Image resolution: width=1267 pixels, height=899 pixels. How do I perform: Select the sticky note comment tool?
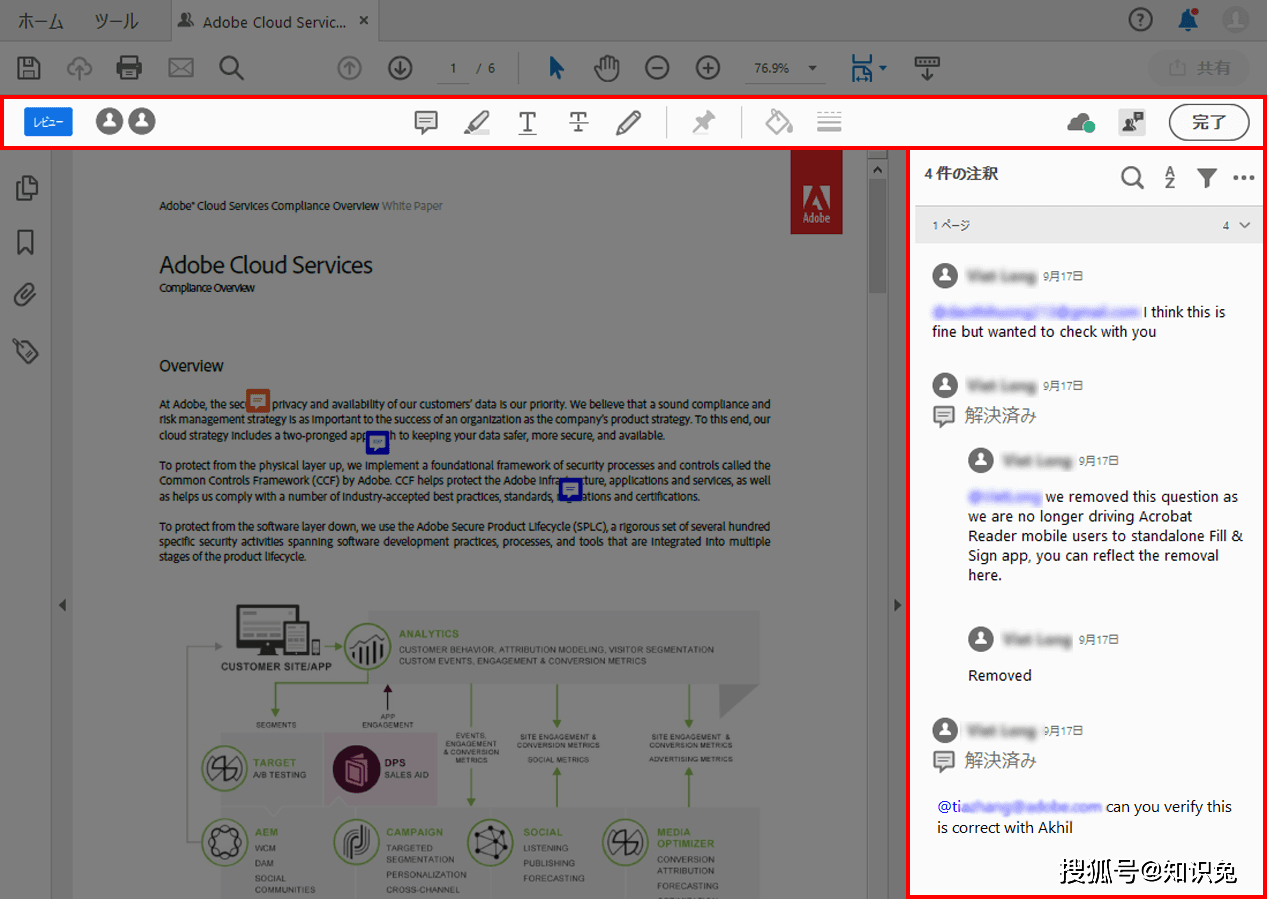(425, 122)
